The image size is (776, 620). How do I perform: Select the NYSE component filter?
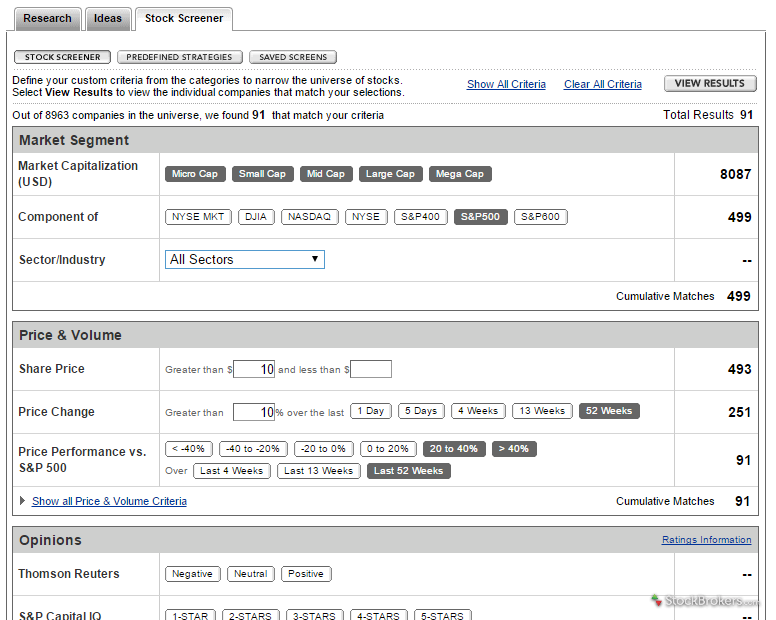(366, 217)
